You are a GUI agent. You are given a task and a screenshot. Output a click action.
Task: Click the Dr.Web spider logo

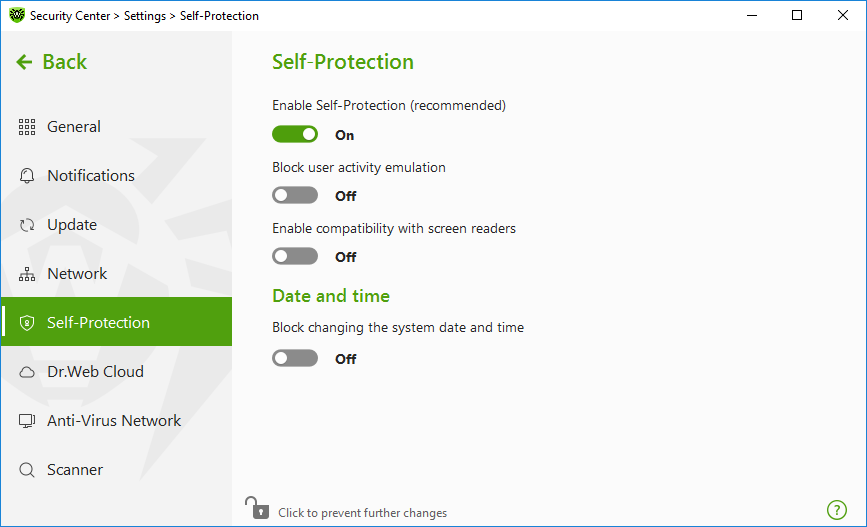tap(17, 15)
